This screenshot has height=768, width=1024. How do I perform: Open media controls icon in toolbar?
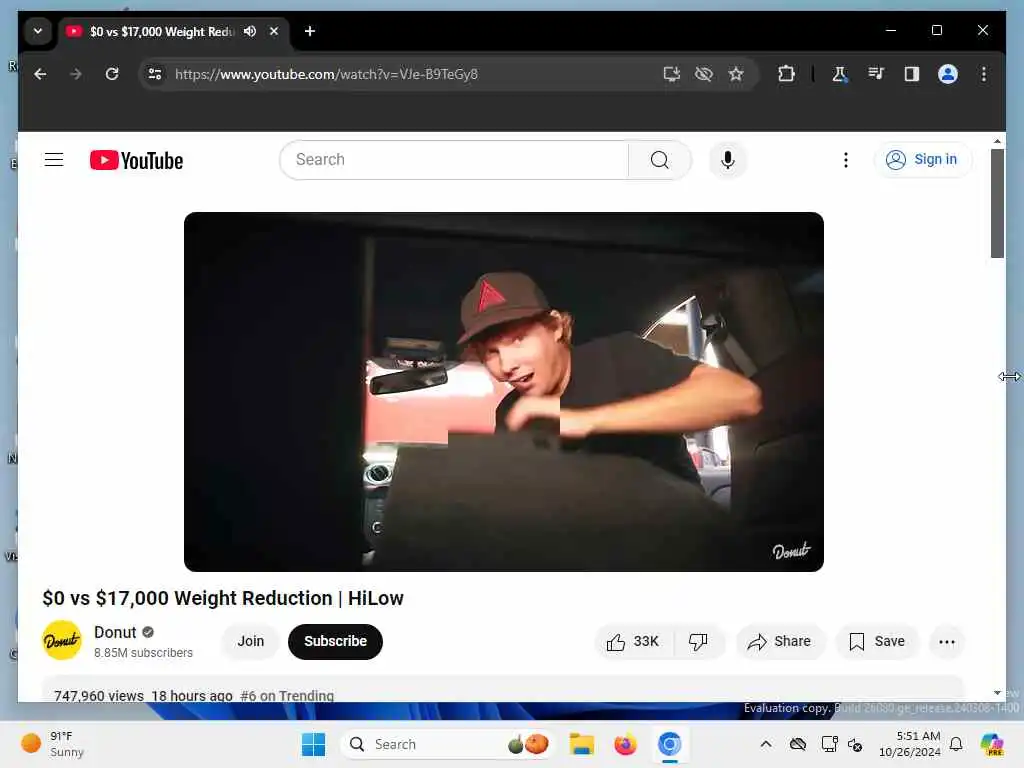click(876, 74)
